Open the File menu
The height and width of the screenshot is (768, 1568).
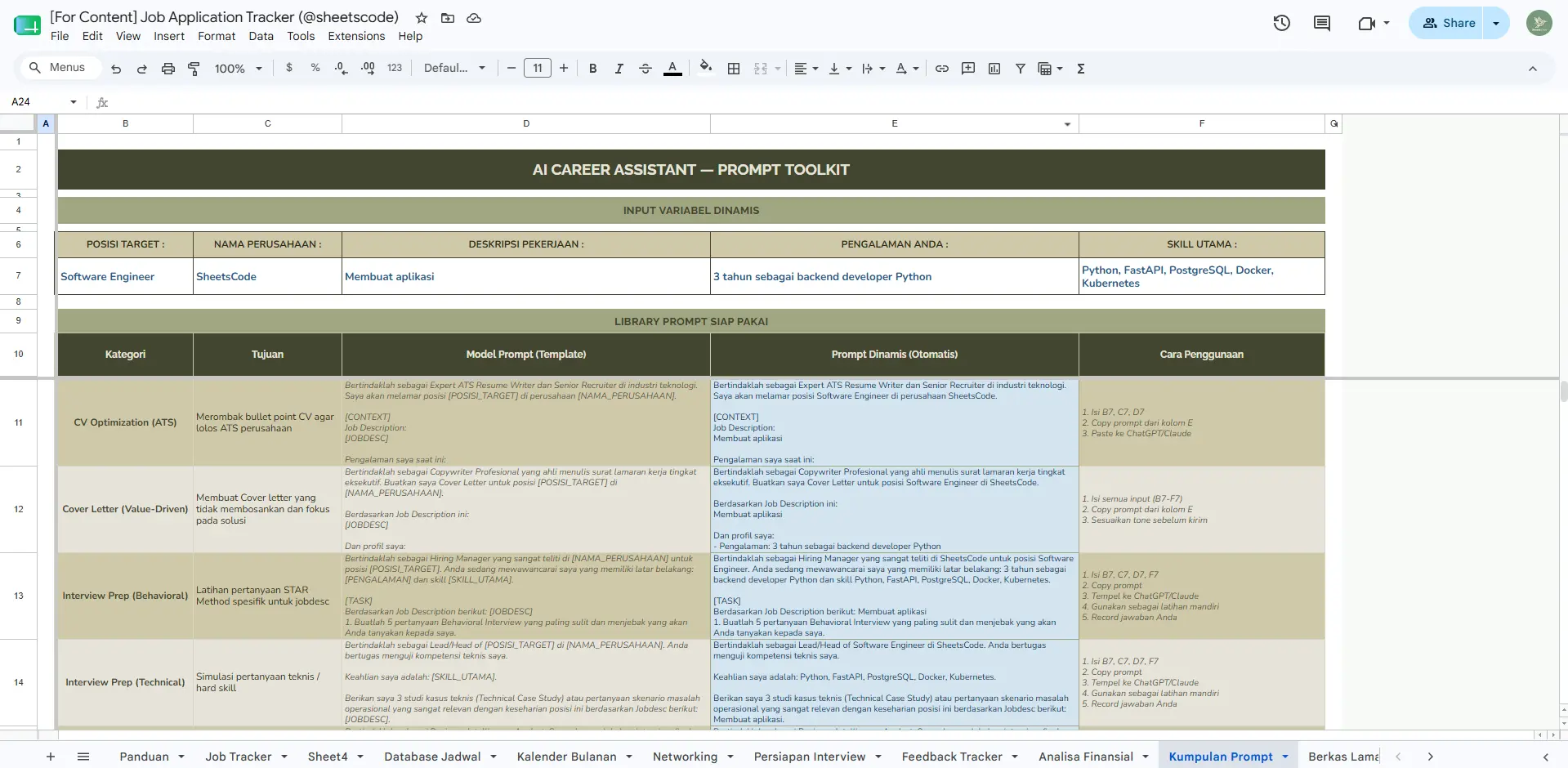pyautogui.click(x=60, y=36)
